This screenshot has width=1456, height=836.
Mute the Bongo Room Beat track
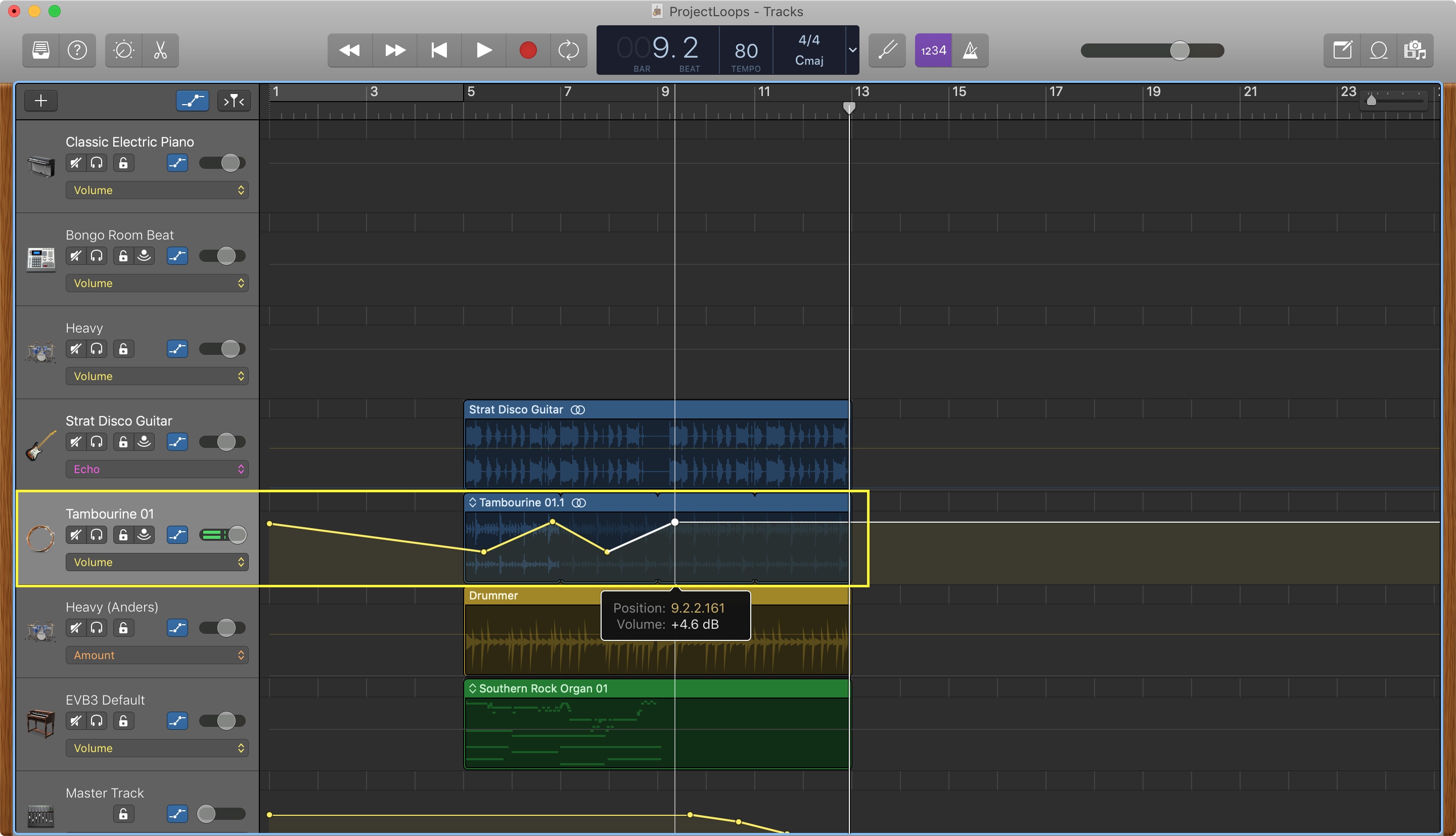click(x=76, y=256)
